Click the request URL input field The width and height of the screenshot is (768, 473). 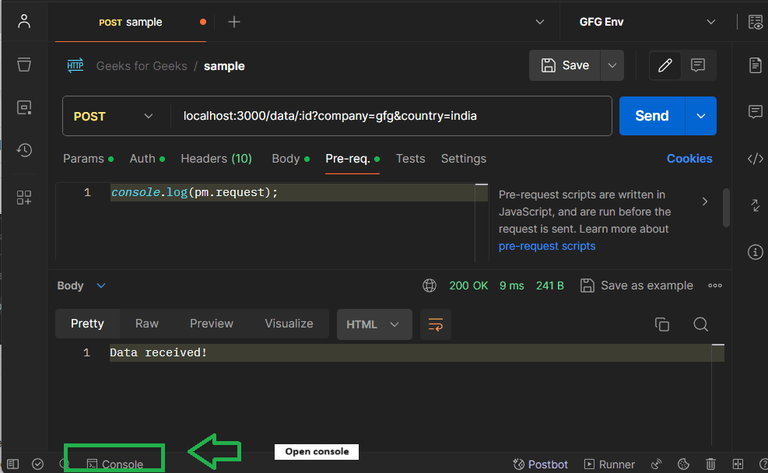pyautogui.click(x=391, y=116)
